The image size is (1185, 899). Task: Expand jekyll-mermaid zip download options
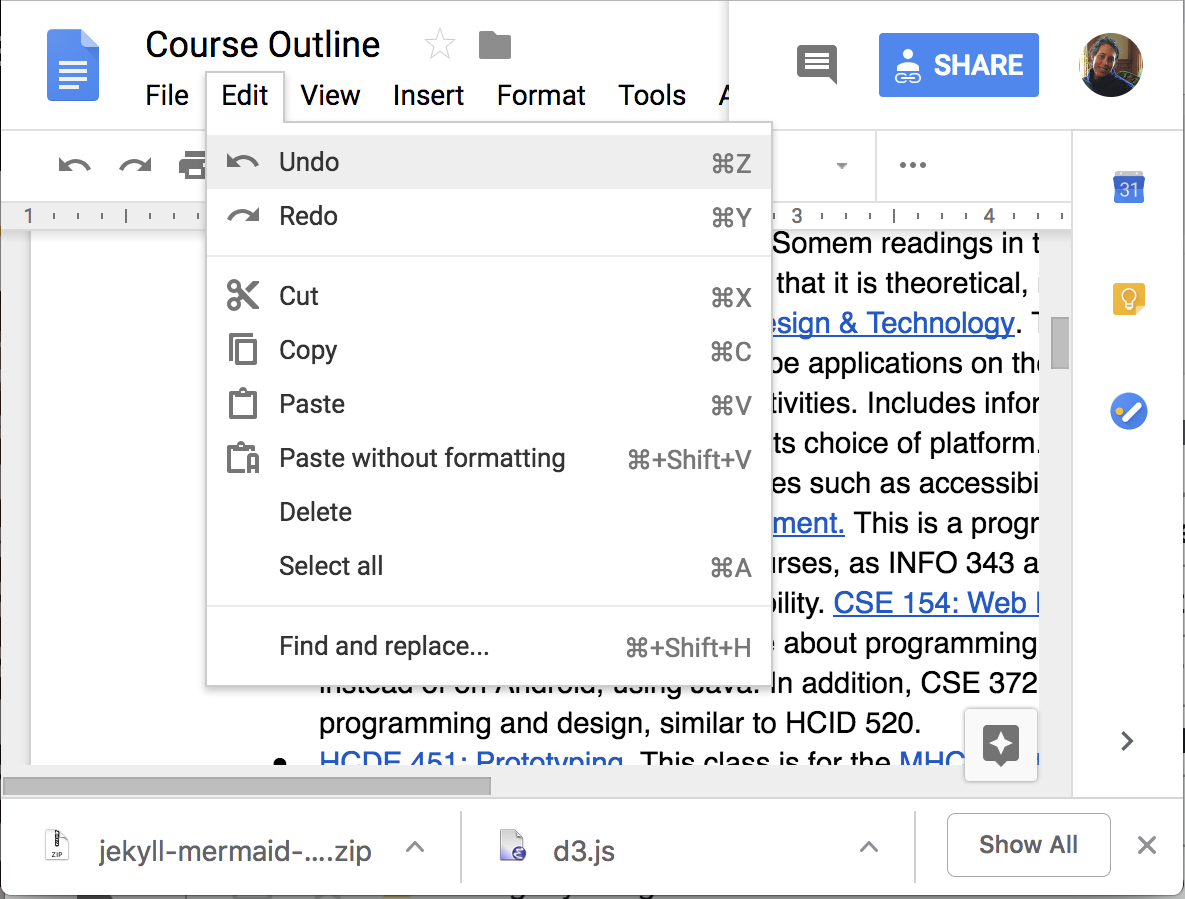click(415, 848)
